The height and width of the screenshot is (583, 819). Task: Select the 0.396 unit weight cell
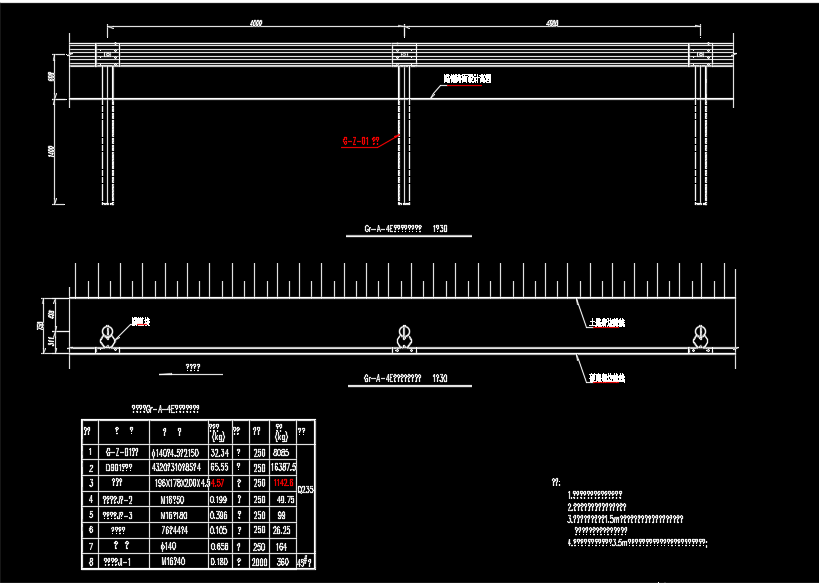(218, 516)
